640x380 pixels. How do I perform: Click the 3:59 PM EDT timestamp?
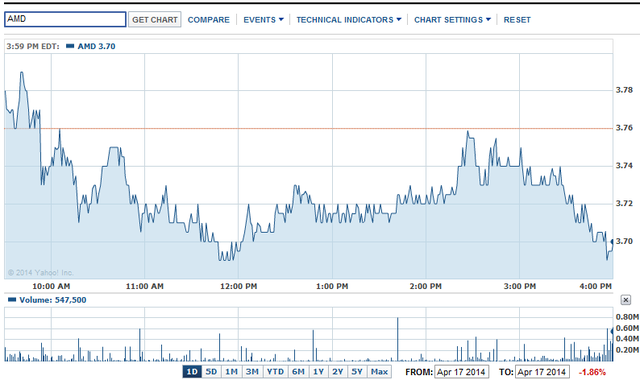[x=33, y=46]
